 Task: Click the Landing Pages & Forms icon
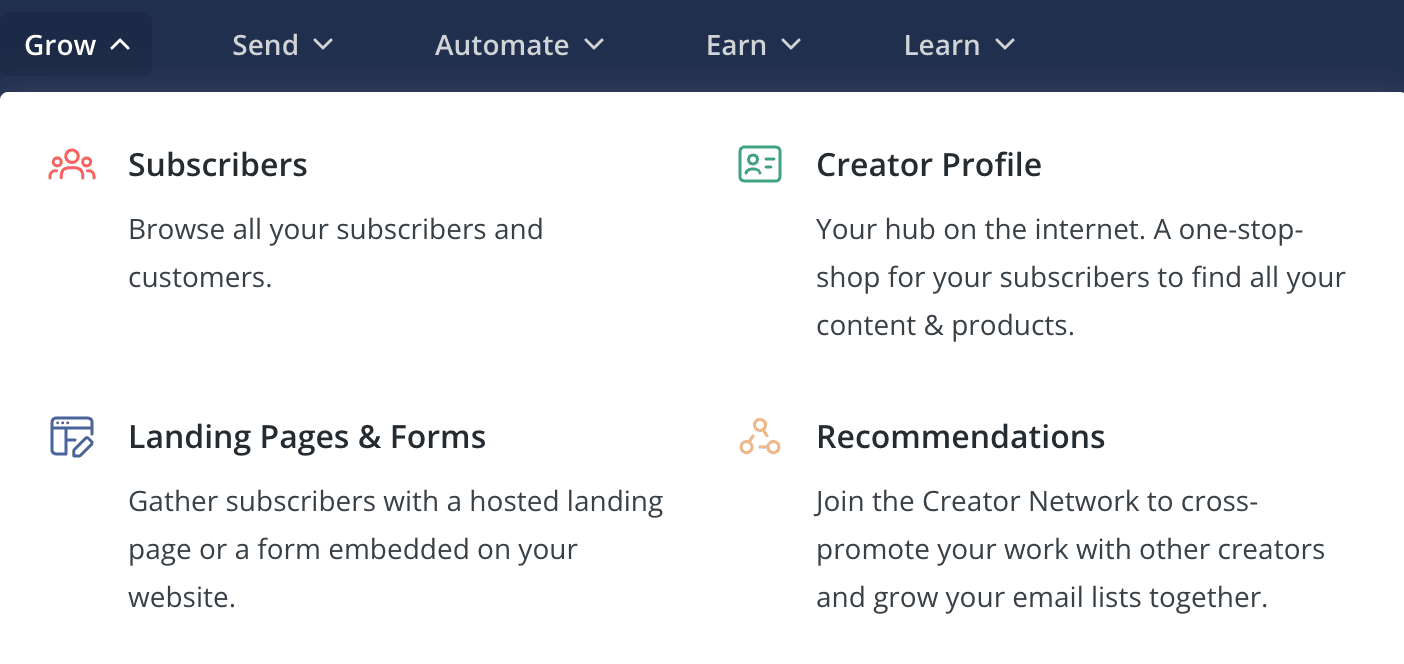click(72, 437)
